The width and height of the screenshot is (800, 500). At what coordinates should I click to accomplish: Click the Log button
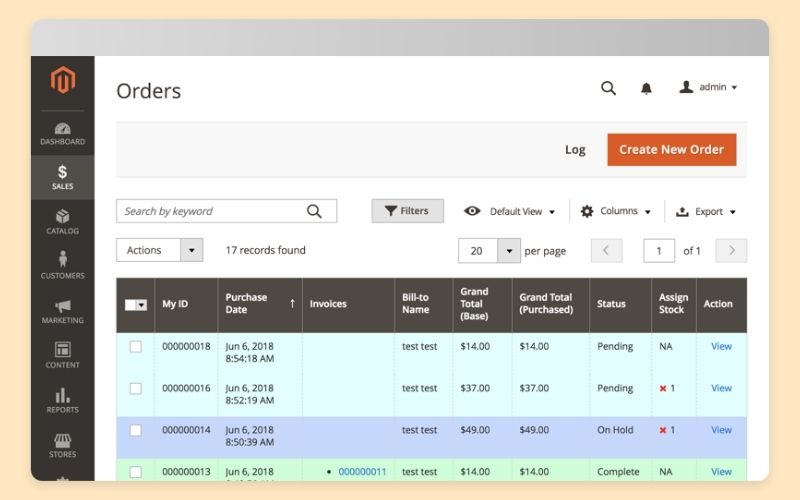(575, 149)
